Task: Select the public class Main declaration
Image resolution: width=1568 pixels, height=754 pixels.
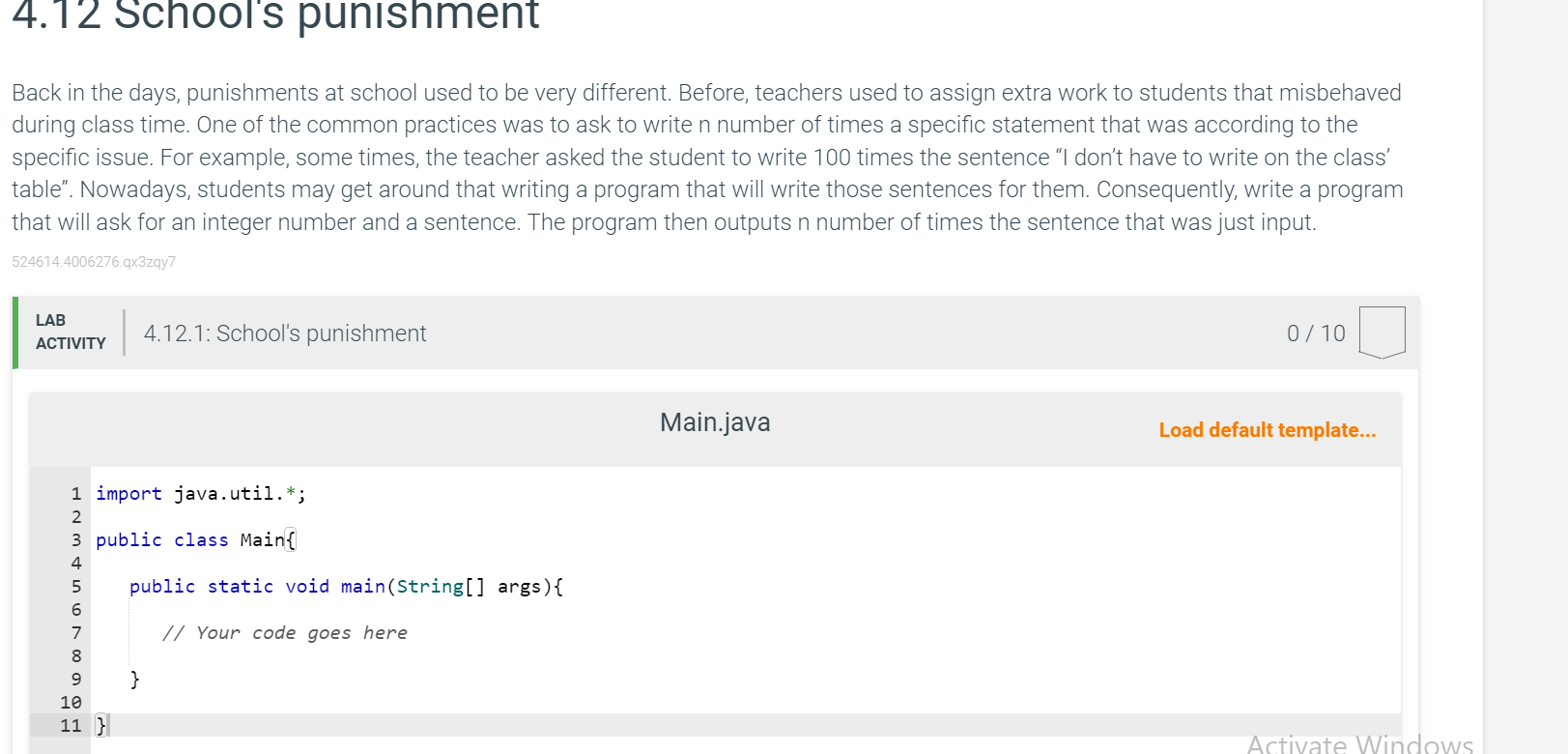Action: click(x=193, y=539)
